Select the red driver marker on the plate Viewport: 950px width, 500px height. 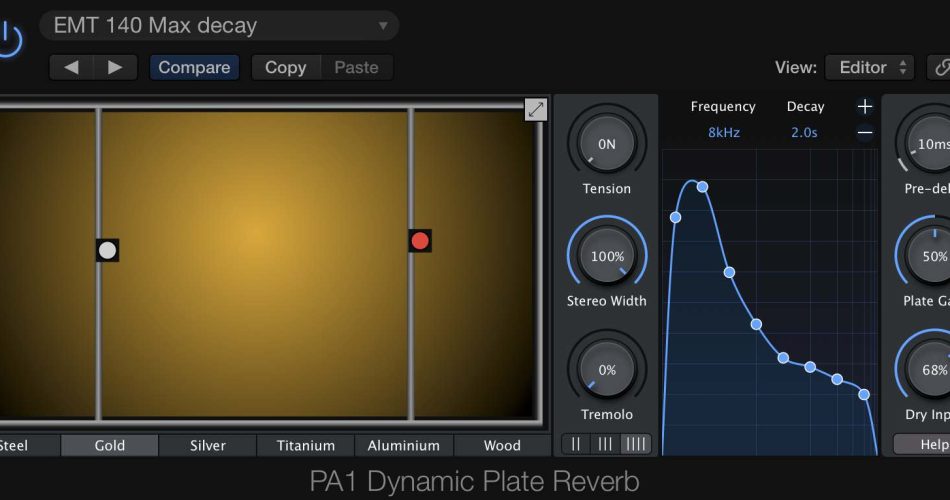click(x=420, y=241)
